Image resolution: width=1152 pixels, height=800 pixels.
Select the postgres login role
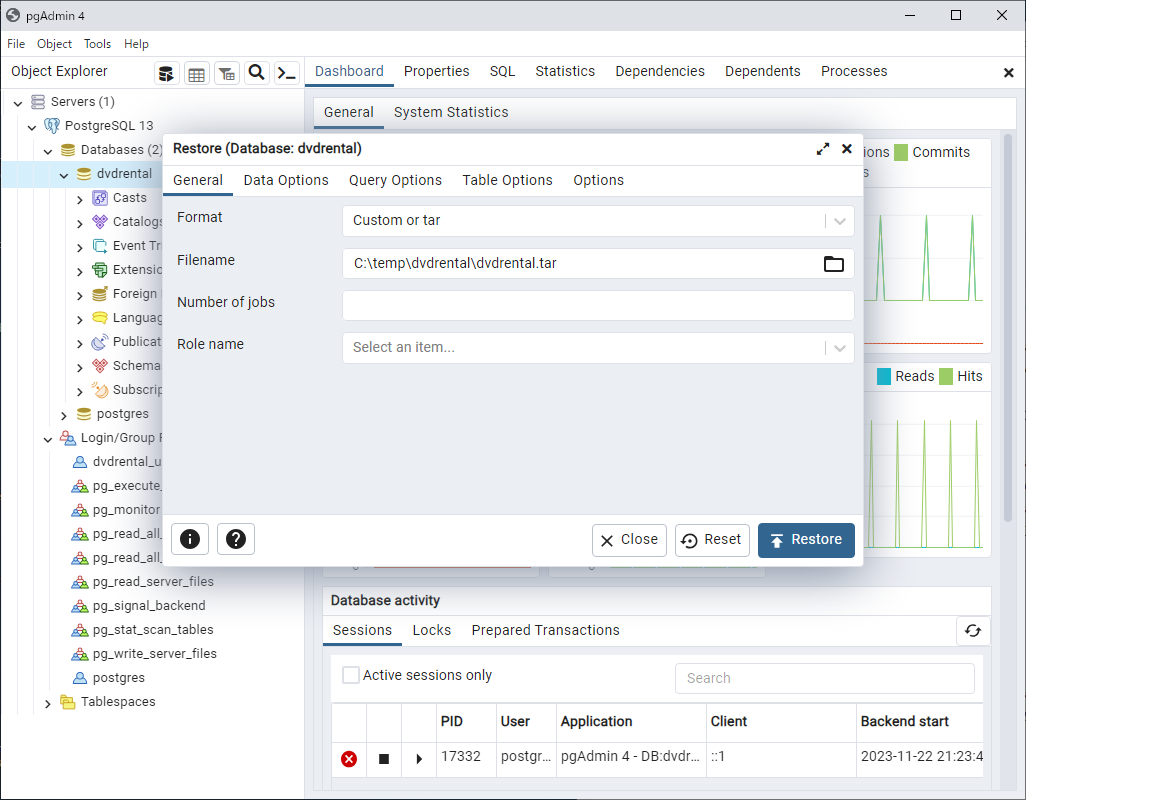click(118, 678)
